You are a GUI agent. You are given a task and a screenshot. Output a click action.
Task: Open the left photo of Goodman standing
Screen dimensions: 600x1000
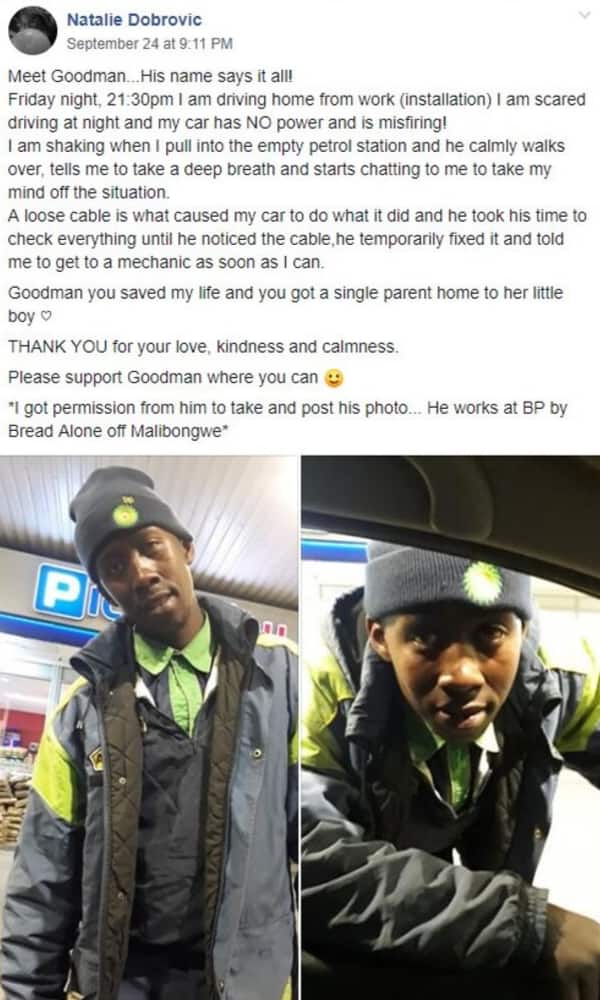[149, 728]
